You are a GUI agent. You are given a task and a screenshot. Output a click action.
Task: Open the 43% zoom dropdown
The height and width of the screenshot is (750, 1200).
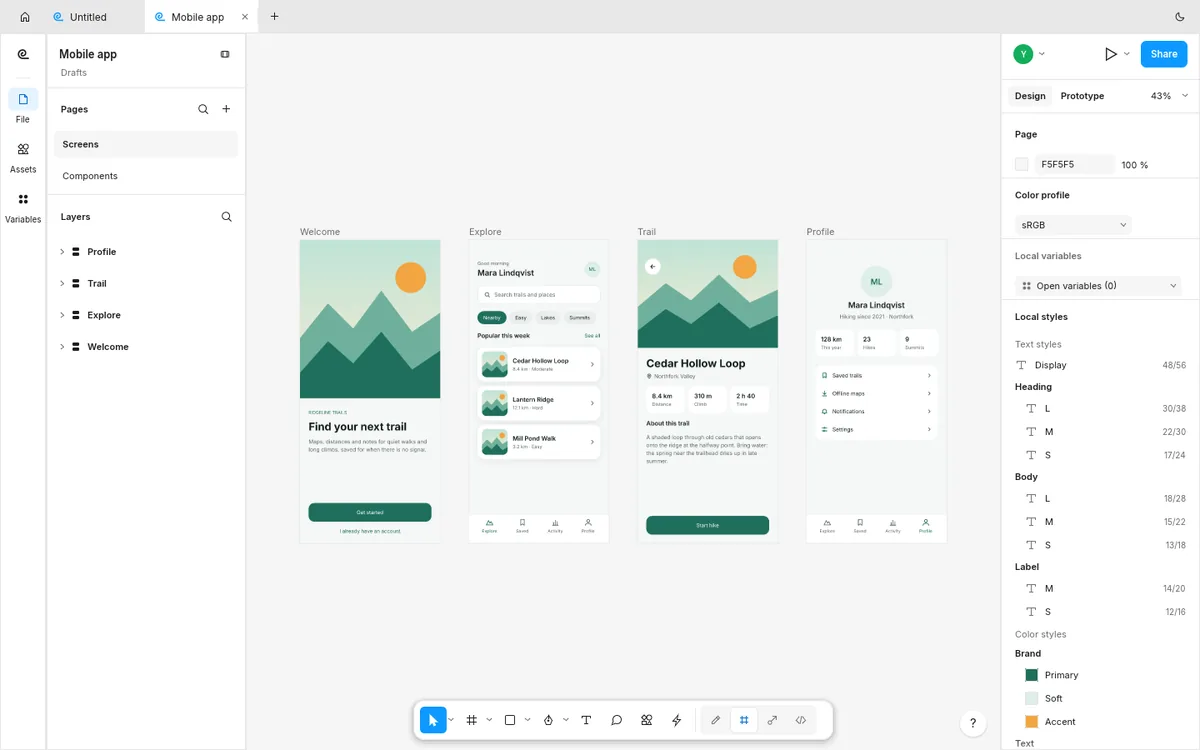1169,96
